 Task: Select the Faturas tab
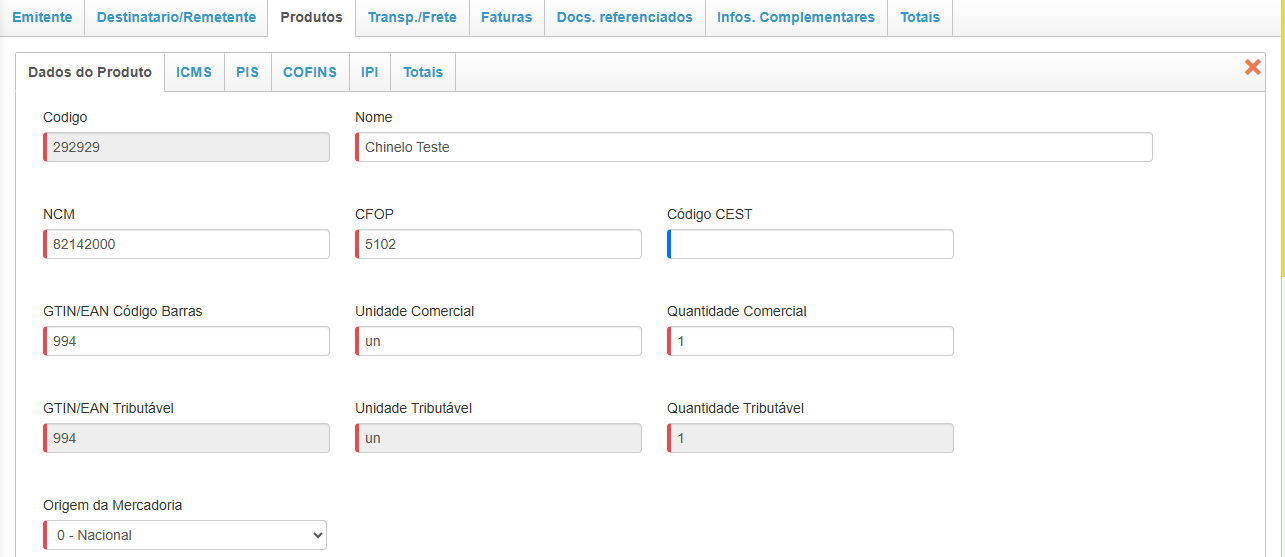point(506,18)
